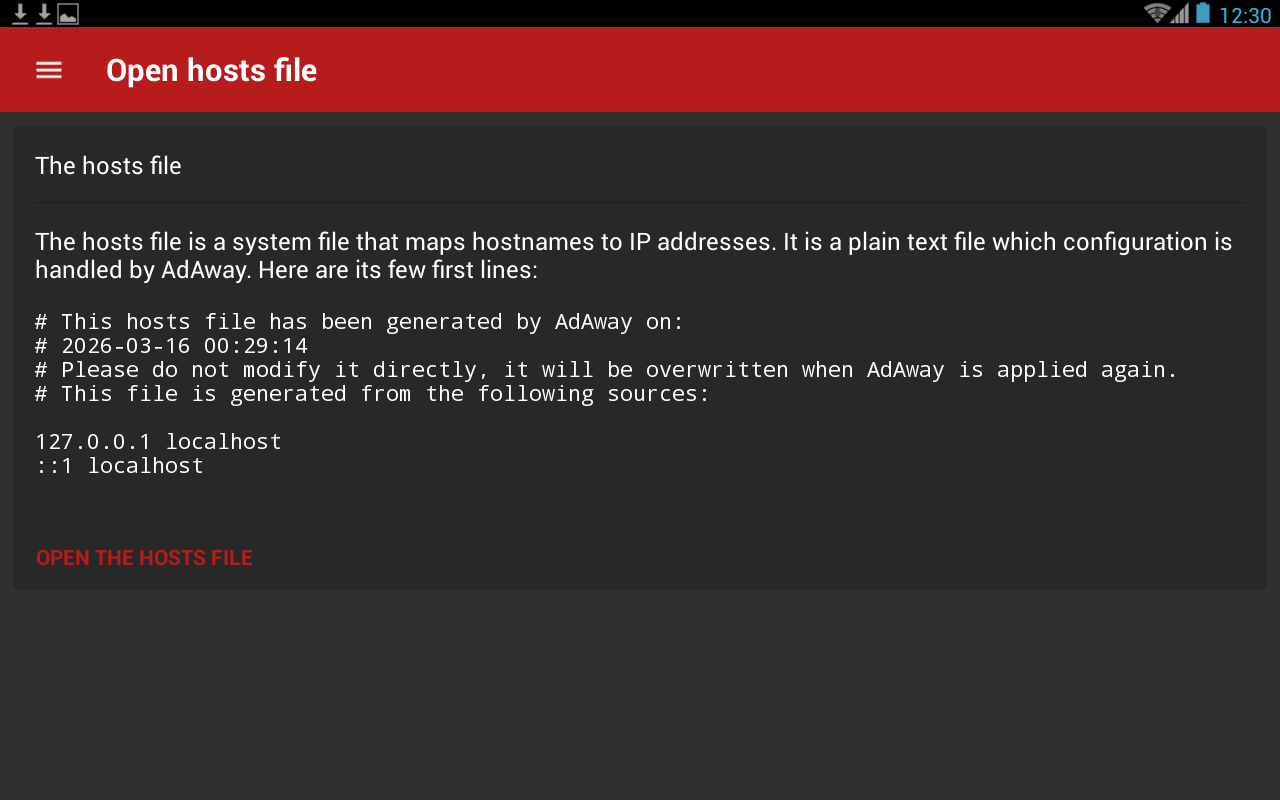This screenshot has height=800, width=1280.
Task: Tap the 12:30 status bar clock
Action: [x=1245, y=15]
